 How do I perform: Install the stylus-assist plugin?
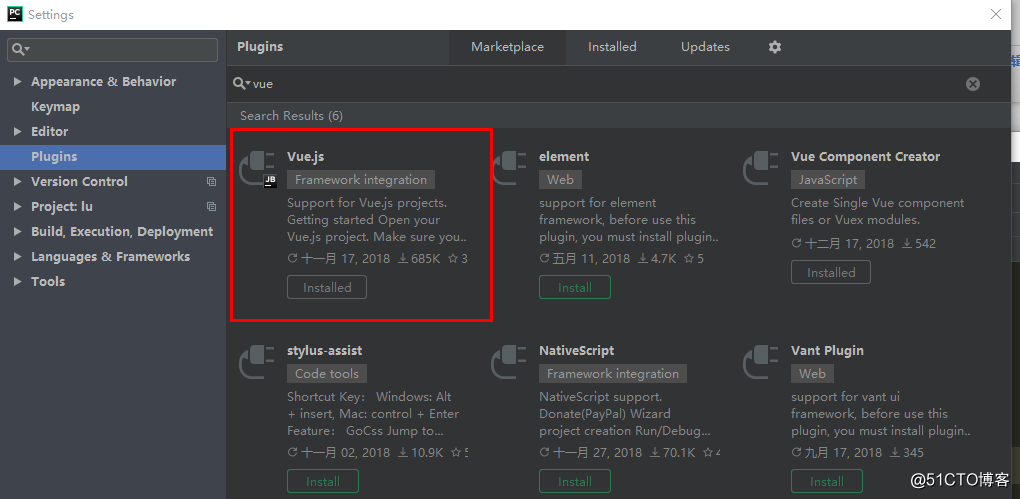(x=323, y=481)
